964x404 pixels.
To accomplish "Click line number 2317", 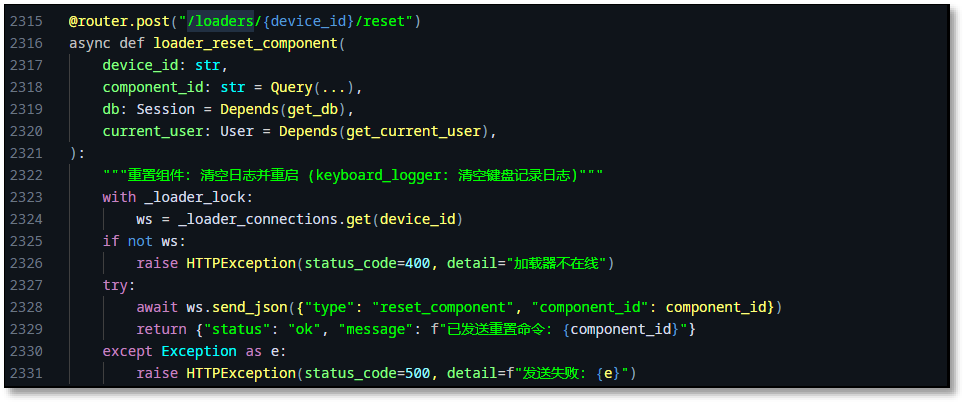I will (x=26, y=65).
